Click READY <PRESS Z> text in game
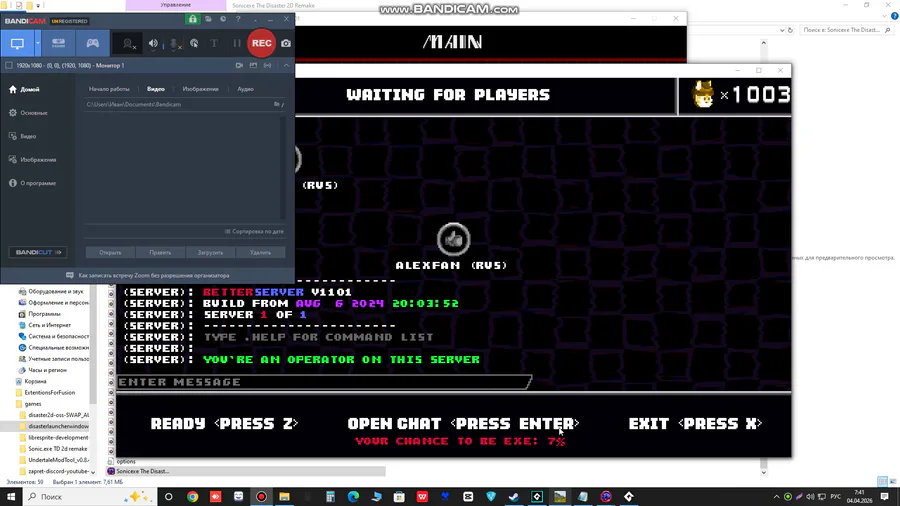The width and height of the screenshot is (900, 506). click(x=224, y=424)
